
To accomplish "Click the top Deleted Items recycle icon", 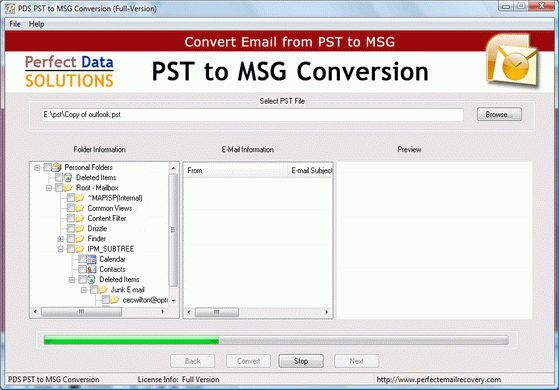I will click(x=68, y=178).
